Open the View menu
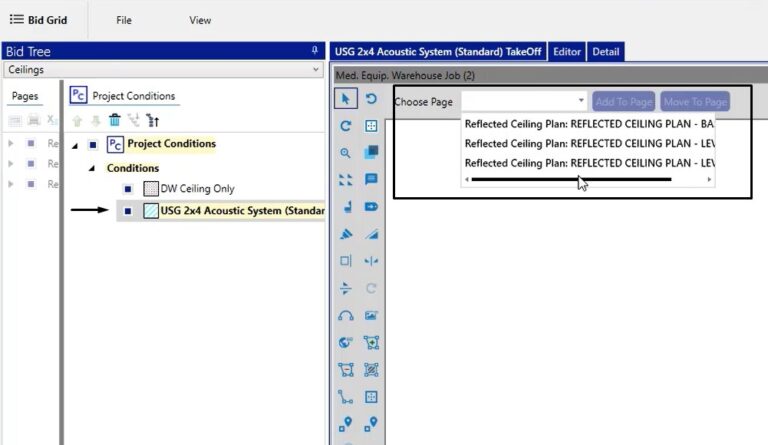The image size is (768, 445). [x=200, y=20]
